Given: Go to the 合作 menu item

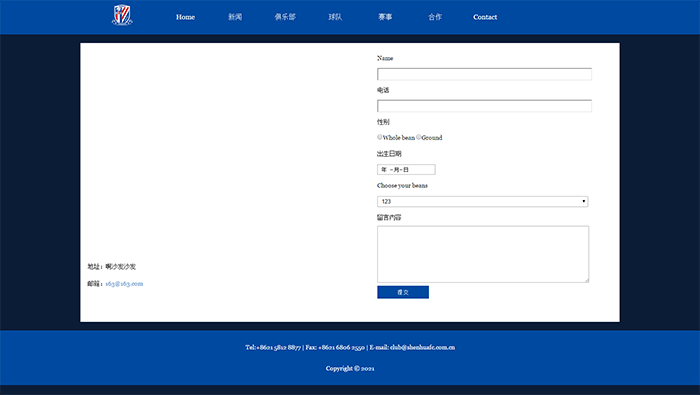Looking at the screenshot, I should [435, 17].
